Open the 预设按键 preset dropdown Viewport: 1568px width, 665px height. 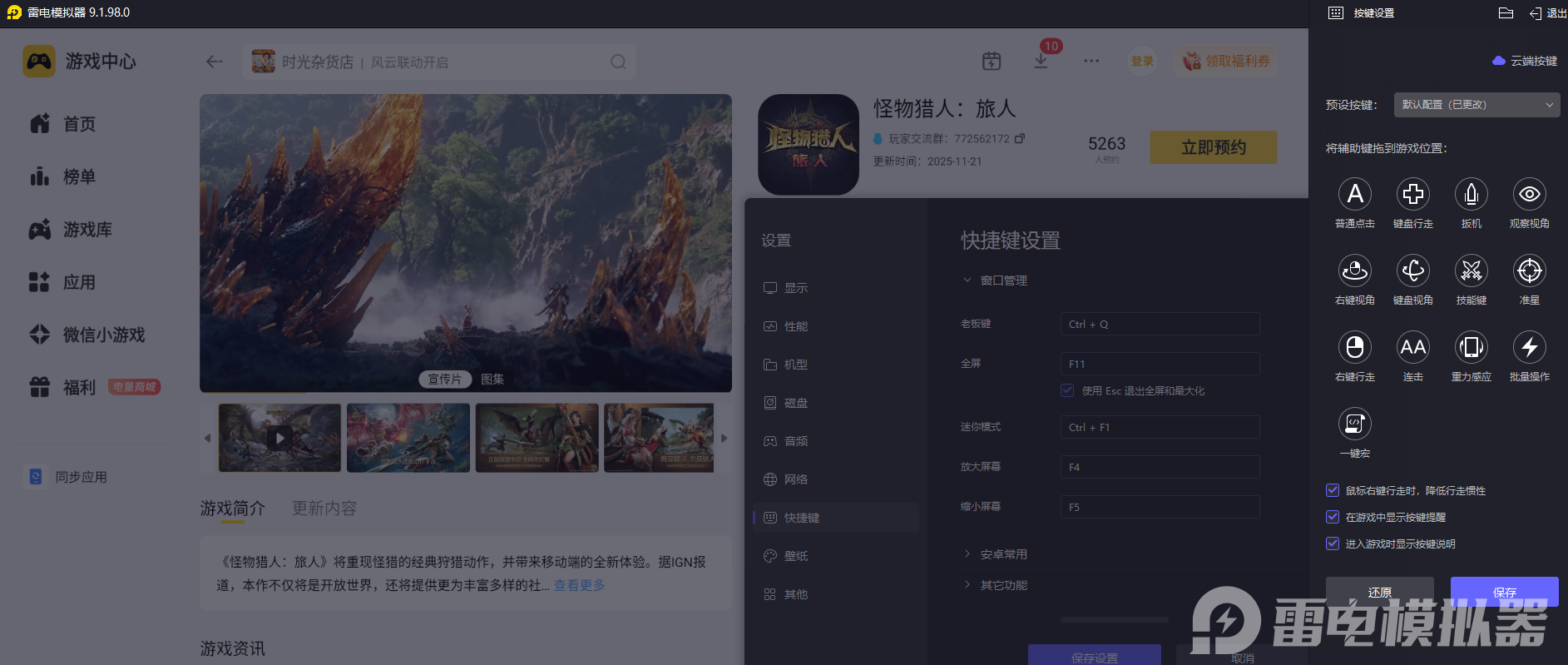(x=1476, y=105)
